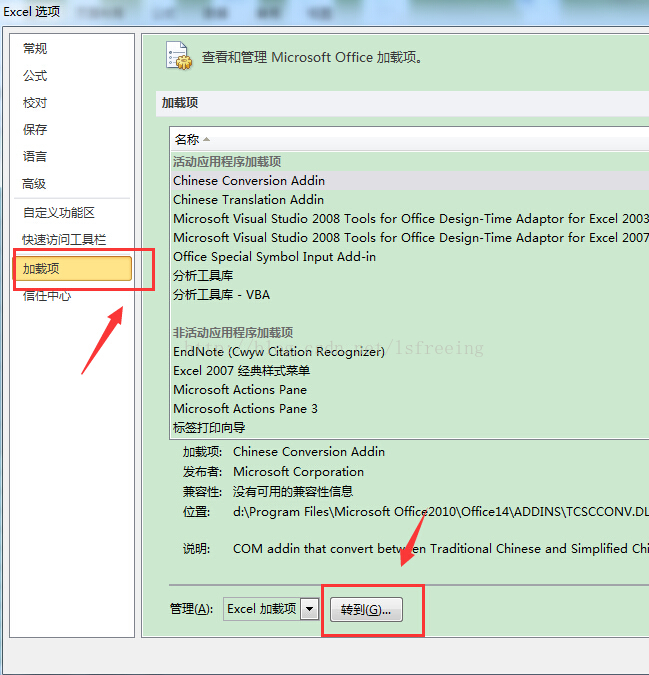
Task: Click the add-ins gear document icon
Action: pos(179,56)
